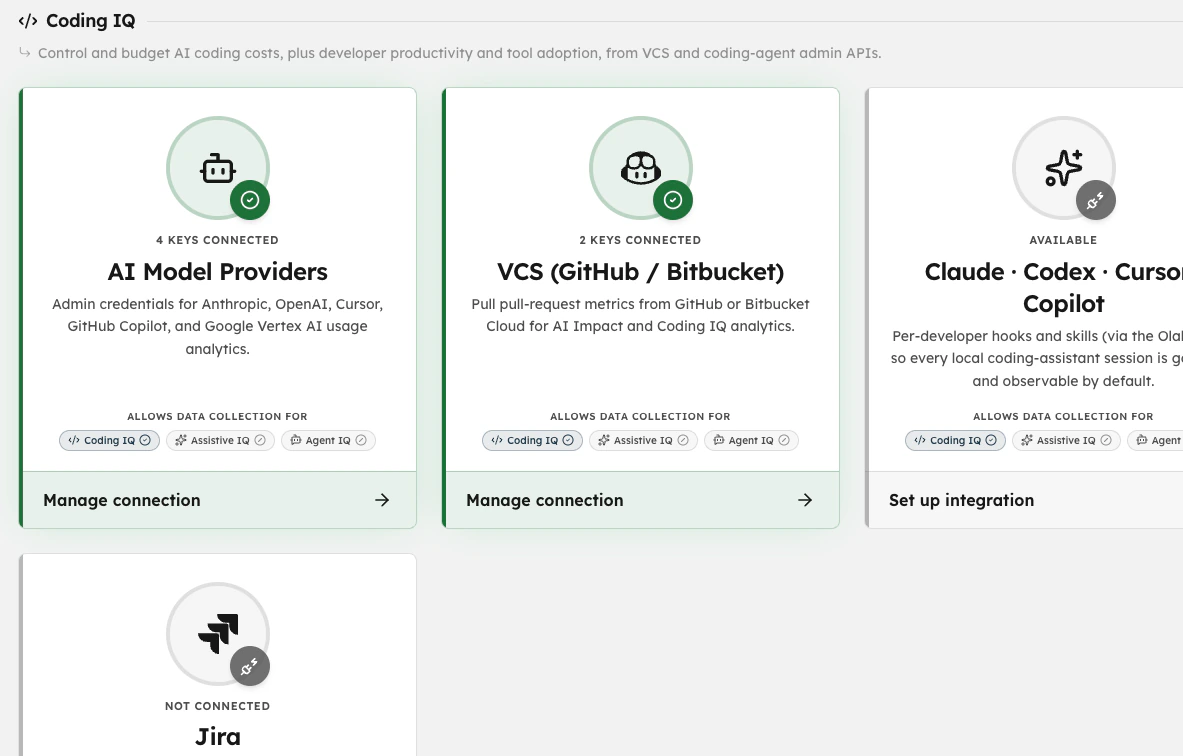
Task: Click the AI Model Providers robot icon
Action: (x=217, y=168)
